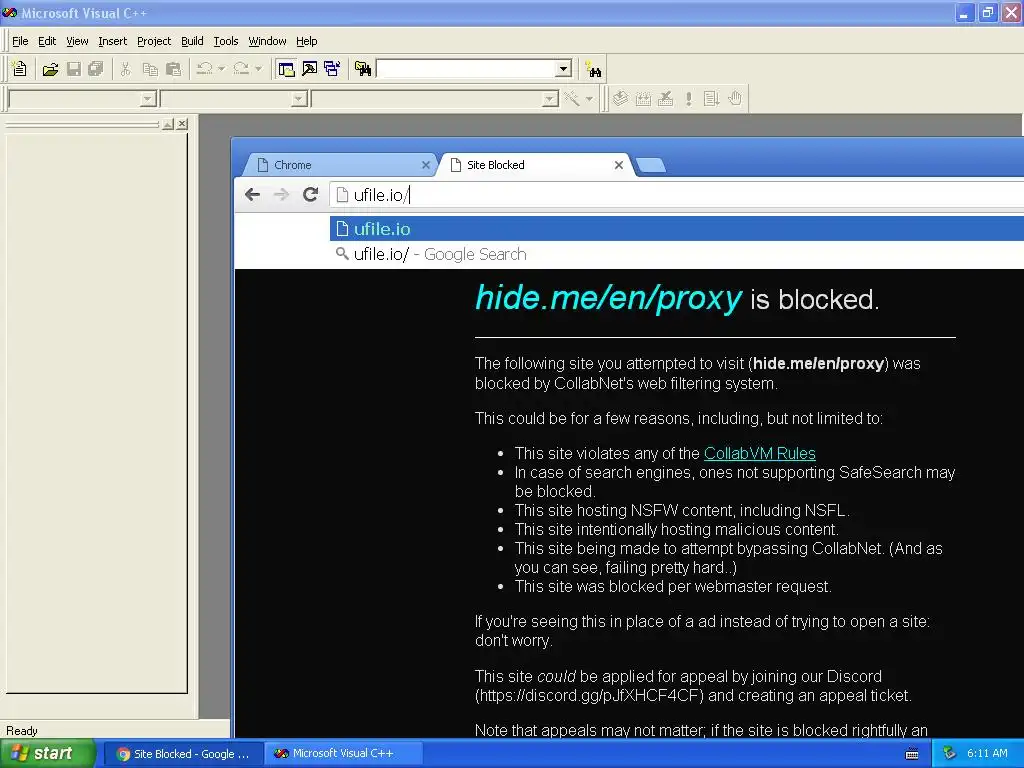This screenshot has width=1024, height=768.
Task: Click the Build icon in build toolbar
Action: tap(643, 99)
